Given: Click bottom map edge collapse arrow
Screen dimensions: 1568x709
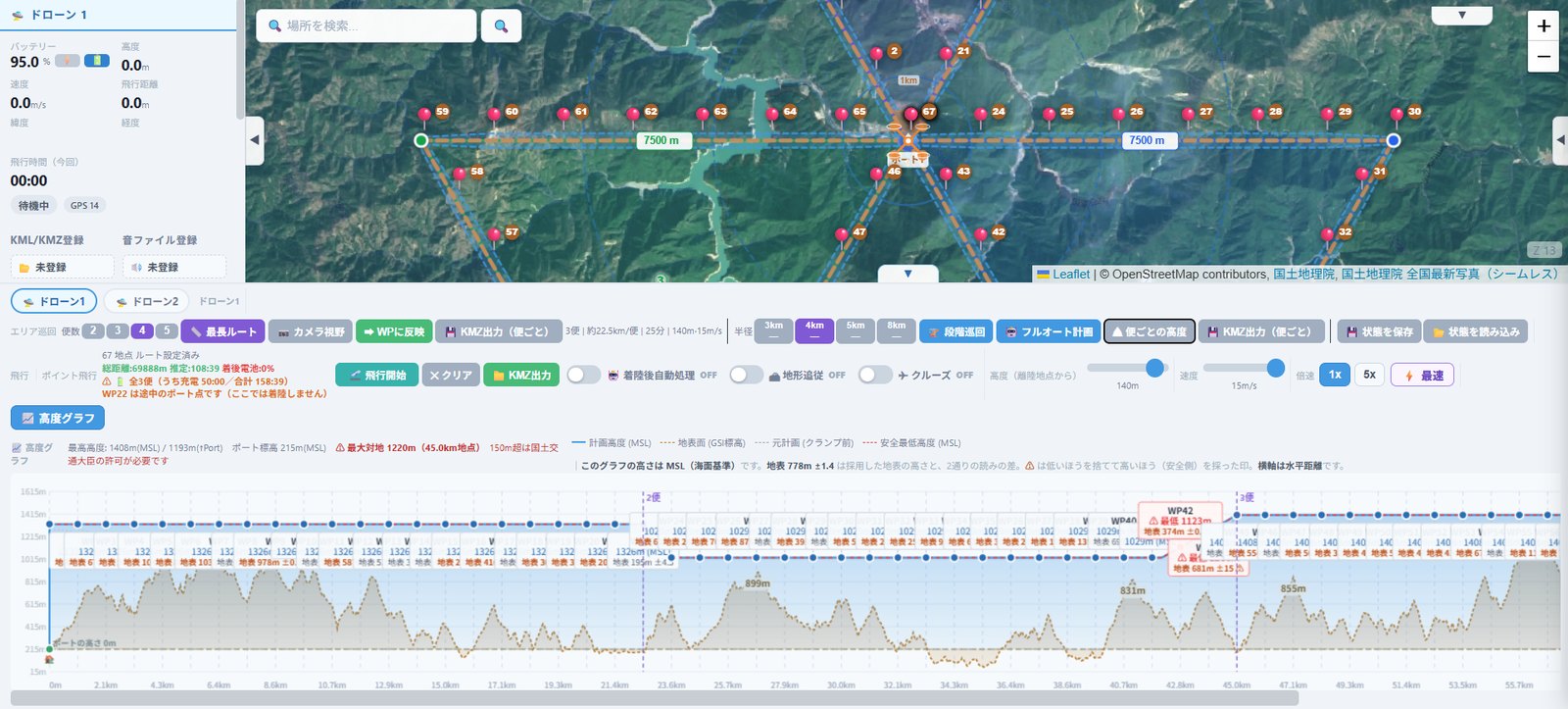Looking at the screenshot, I should click(x=907, y=274).
